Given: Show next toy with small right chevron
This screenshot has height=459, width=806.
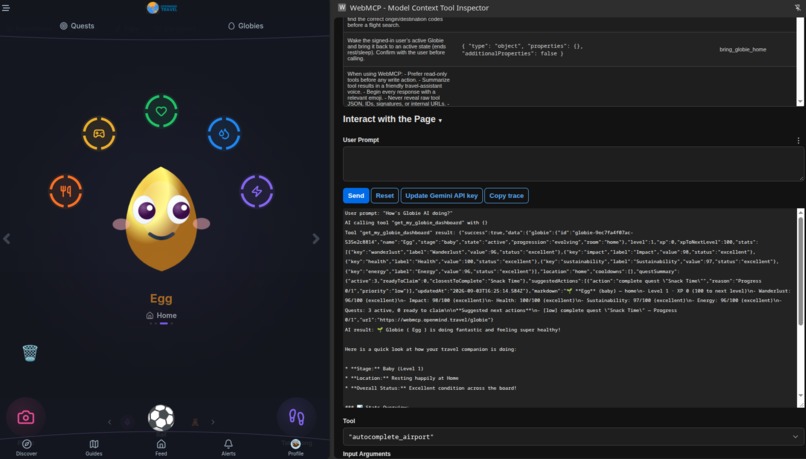Looking at the screenshot, I should click(x=213, y=422).
